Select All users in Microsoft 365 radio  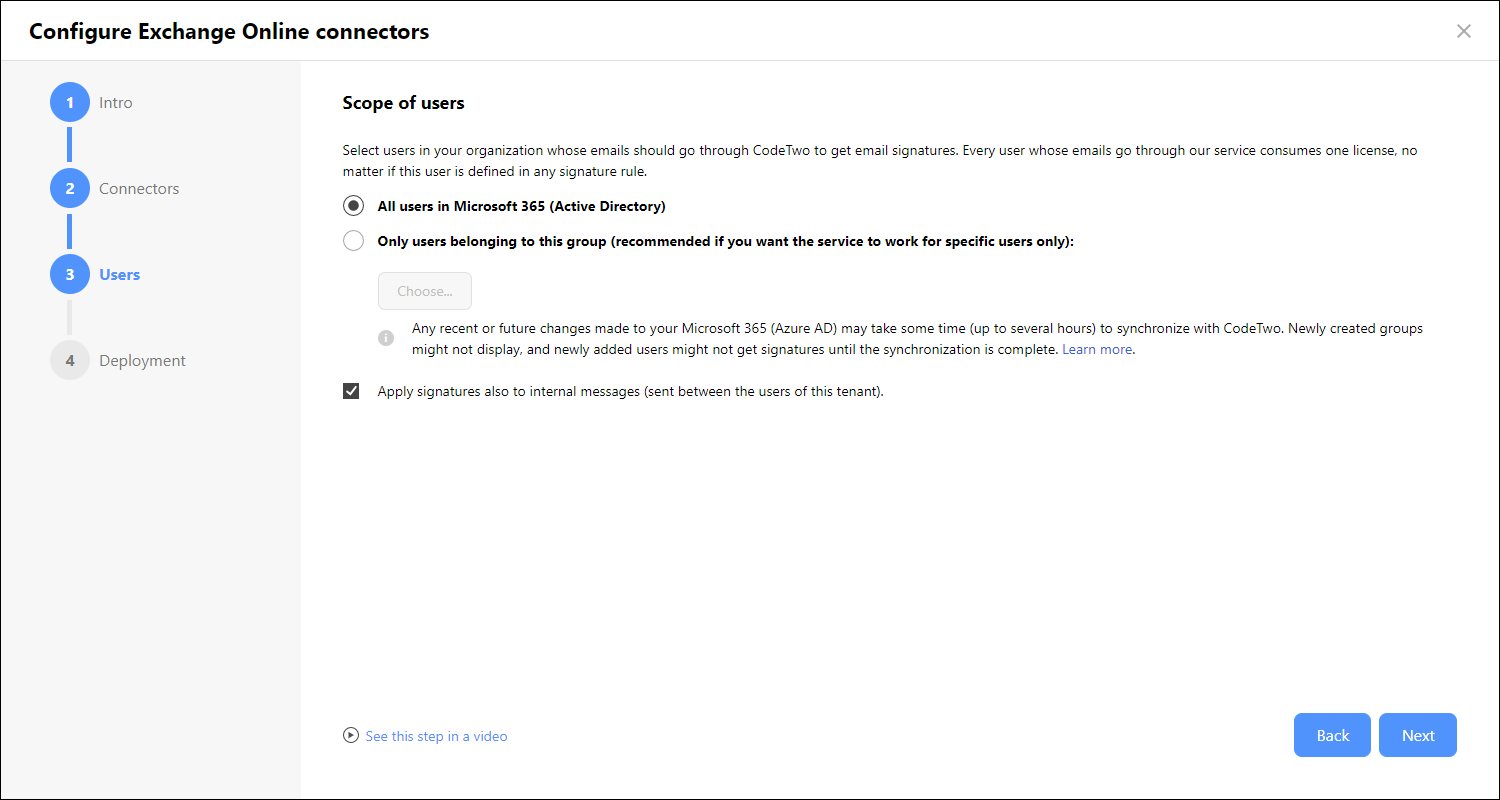353,206
